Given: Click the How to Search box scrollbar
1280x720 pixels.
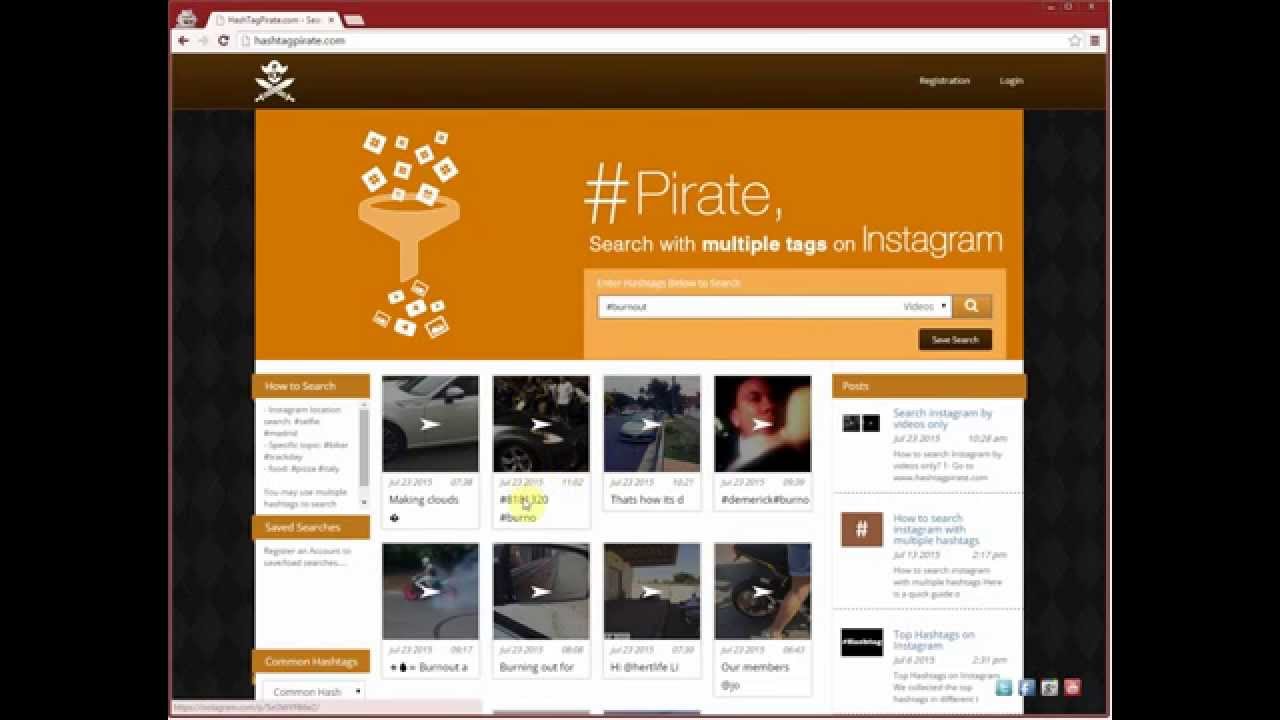Looking at the screenshot, I should (x=364, y=455).
